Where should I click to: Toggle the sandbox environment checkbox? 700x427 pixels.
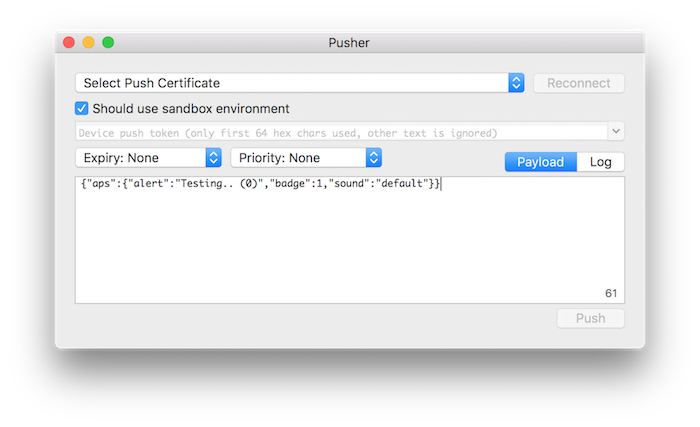point(82,108)
